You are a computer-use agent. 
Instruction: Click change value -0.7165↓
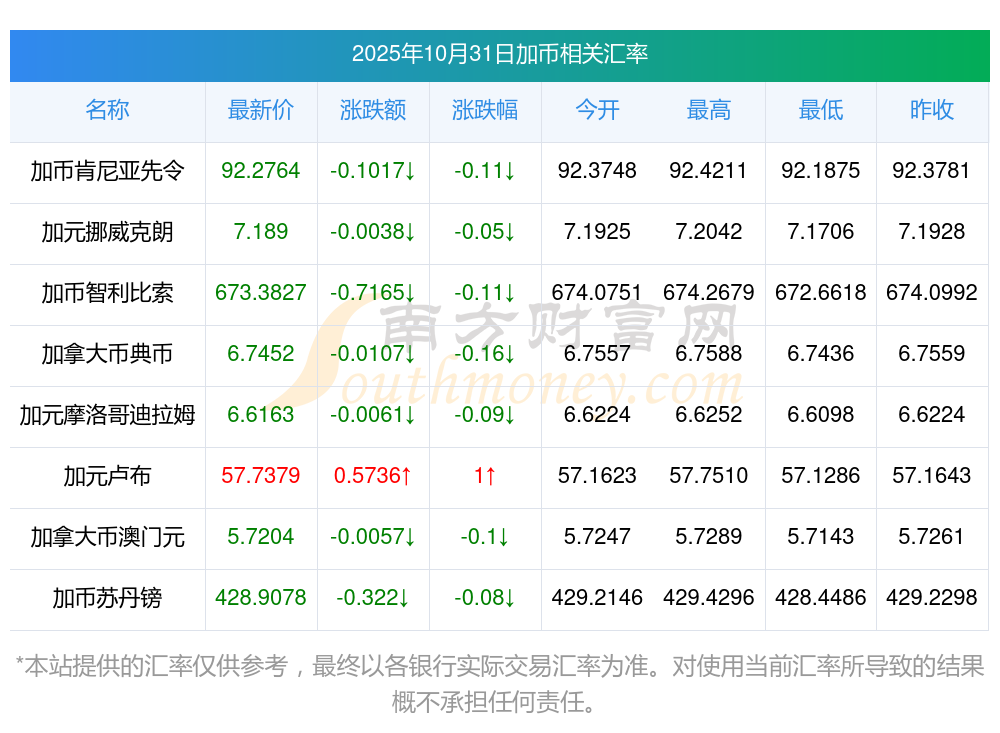pyautogui.click(x=372, y=292)
